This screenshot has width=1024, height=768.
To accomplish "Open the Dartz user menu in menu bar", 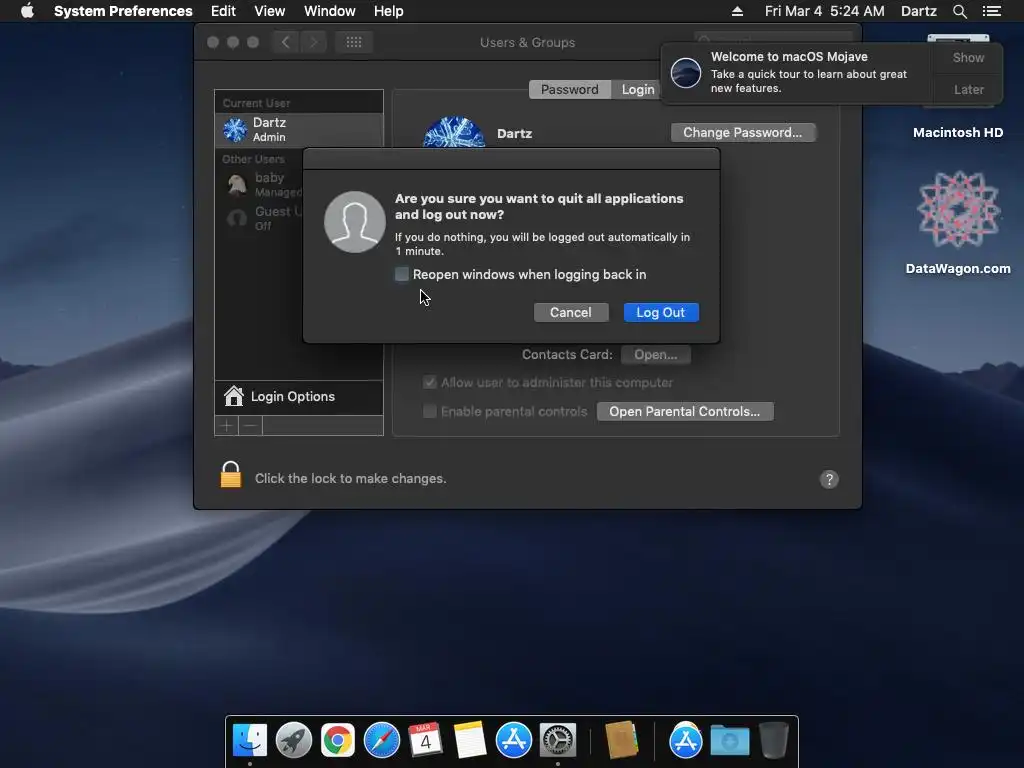I will pos(918,11).
